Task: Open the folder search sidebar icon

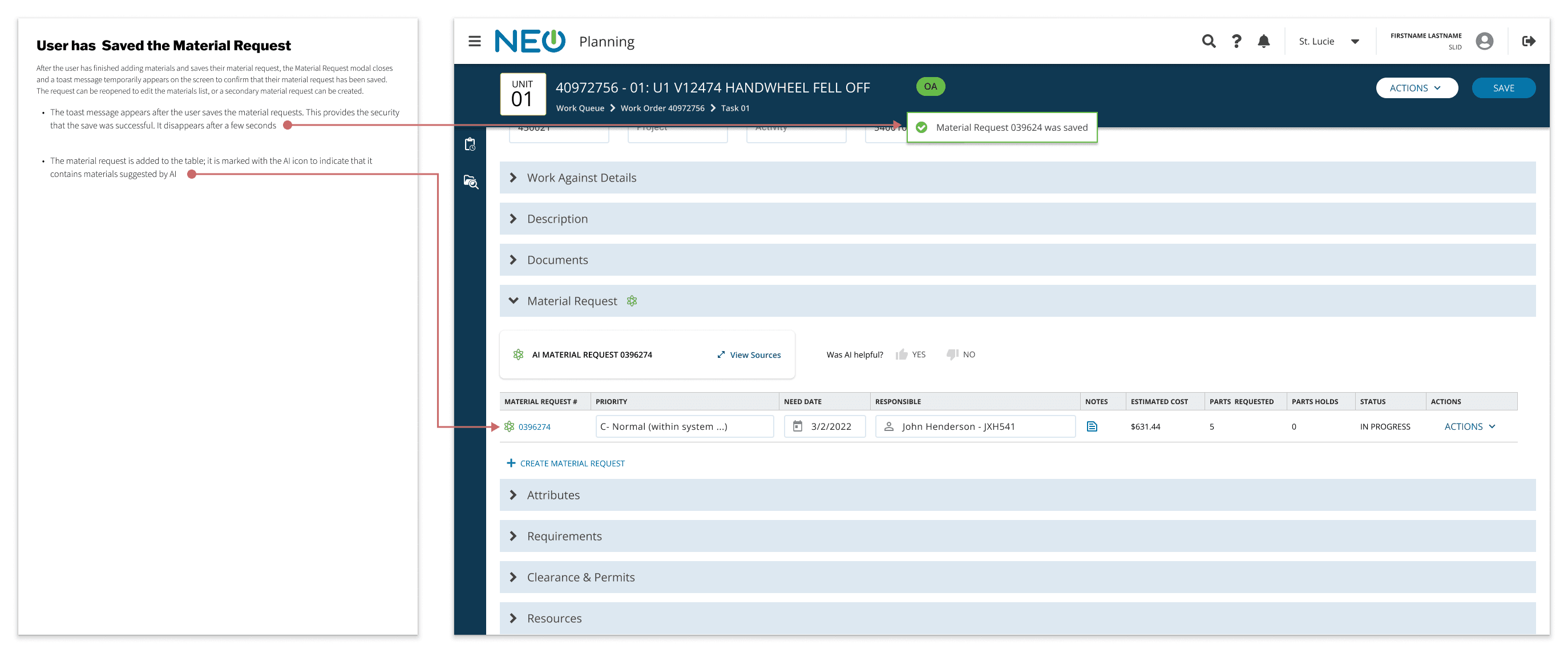Action: pyautogui.click(x=470, y=182)
